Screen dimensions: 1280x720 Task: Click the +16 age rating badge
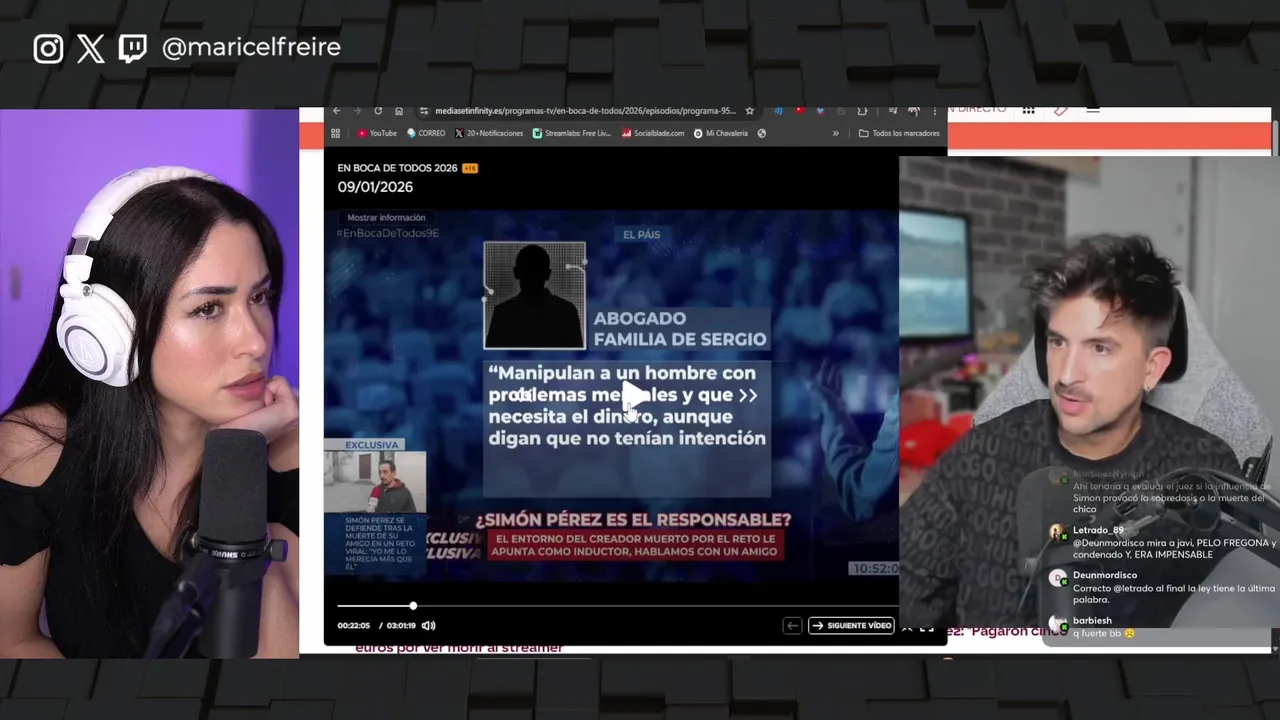coord(470,168)
